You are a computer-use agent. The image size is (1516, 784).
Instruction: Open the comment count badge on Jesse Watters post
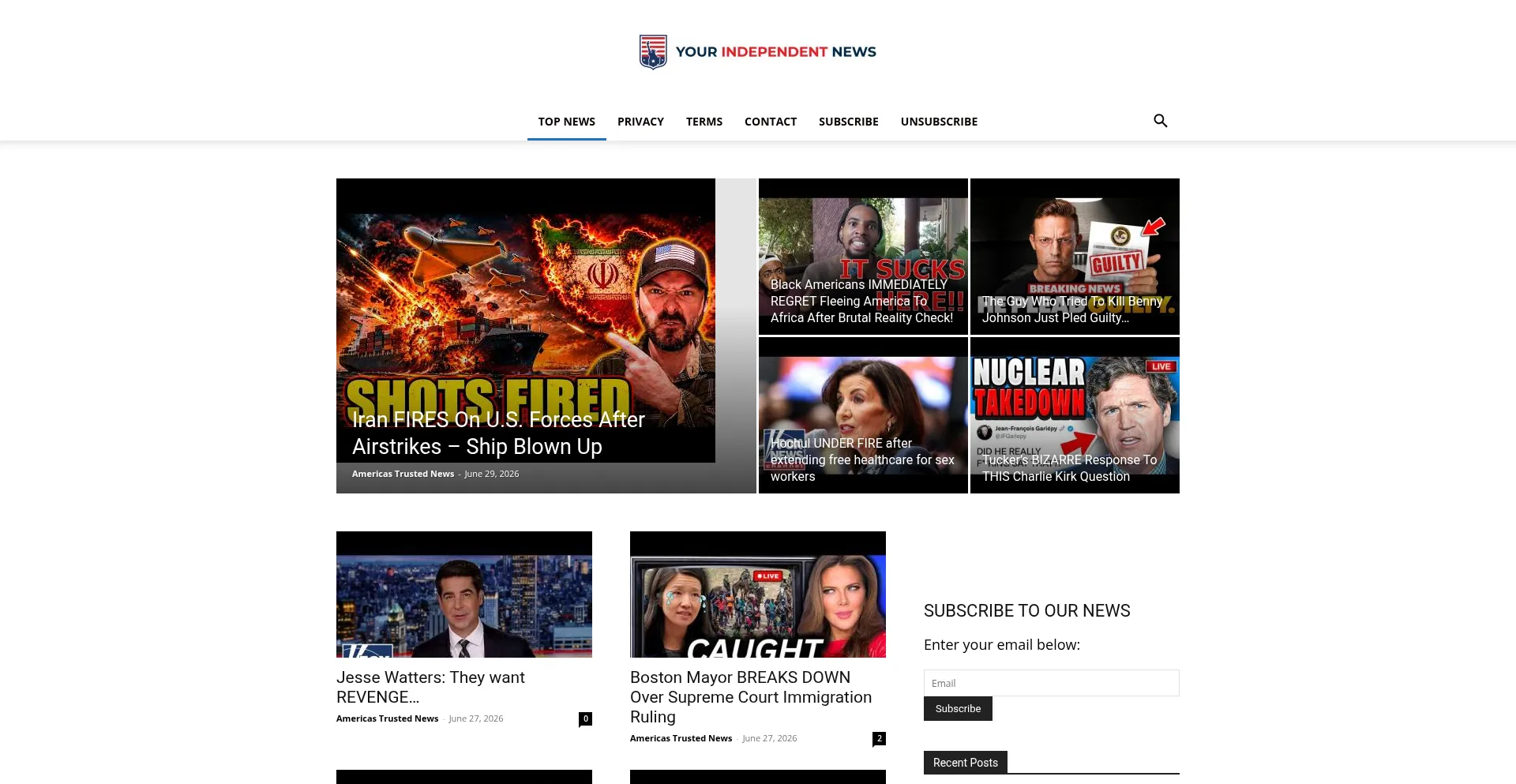pos(585,718)
